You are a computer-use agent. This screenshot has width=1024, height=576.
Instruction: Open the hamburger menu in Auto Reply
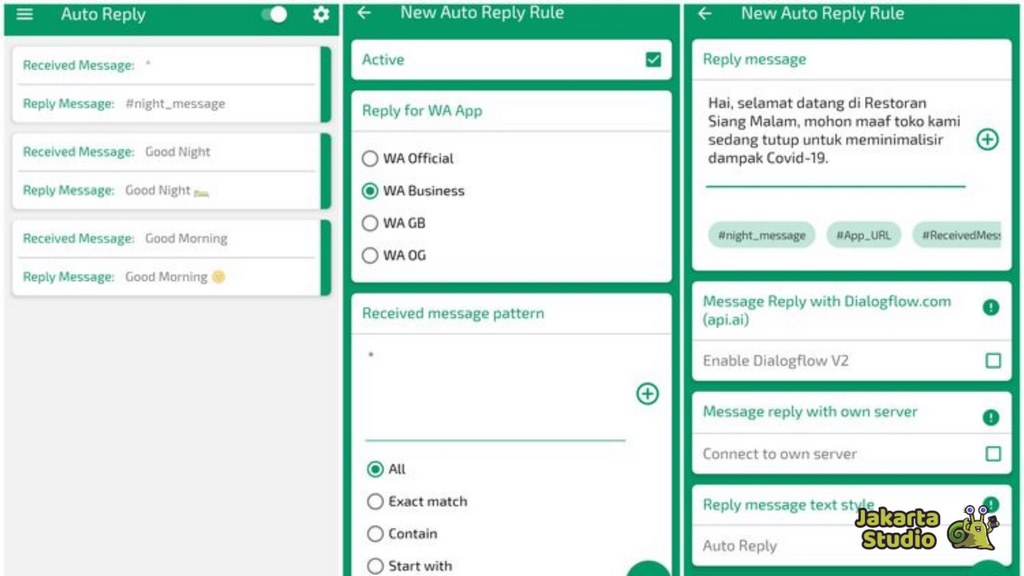click(x=25, y=14)
